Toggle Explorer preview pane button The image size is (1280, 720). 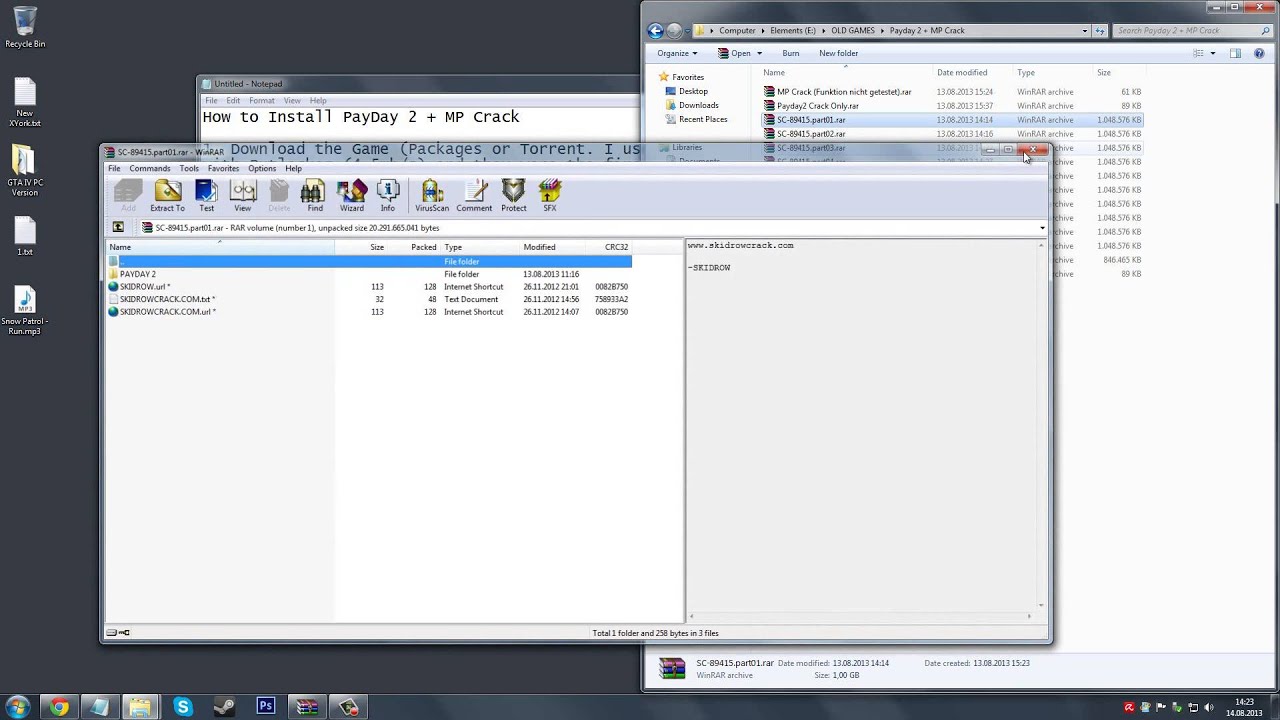[x=1235, y=53]
